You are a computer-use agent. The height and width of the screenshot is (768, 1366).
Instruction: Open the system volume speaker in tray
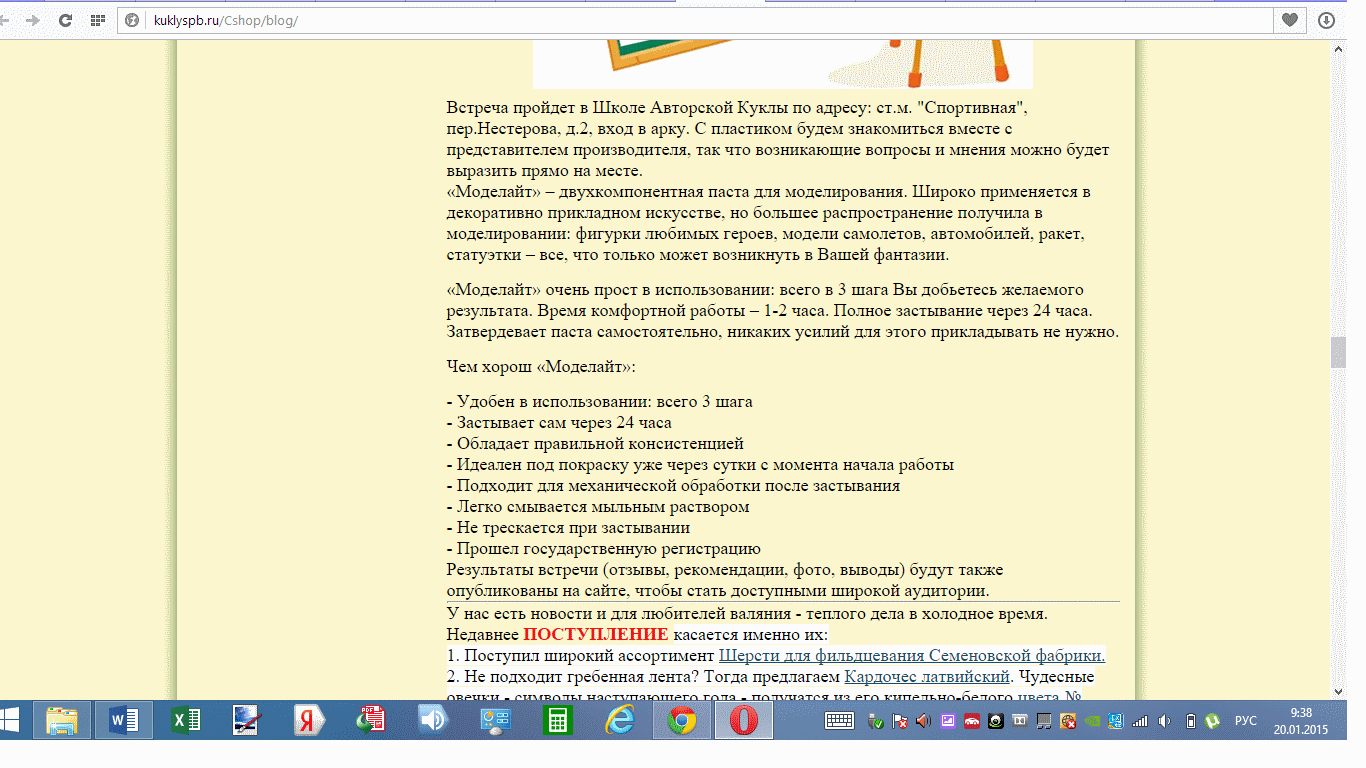[x=1164, y=721]
